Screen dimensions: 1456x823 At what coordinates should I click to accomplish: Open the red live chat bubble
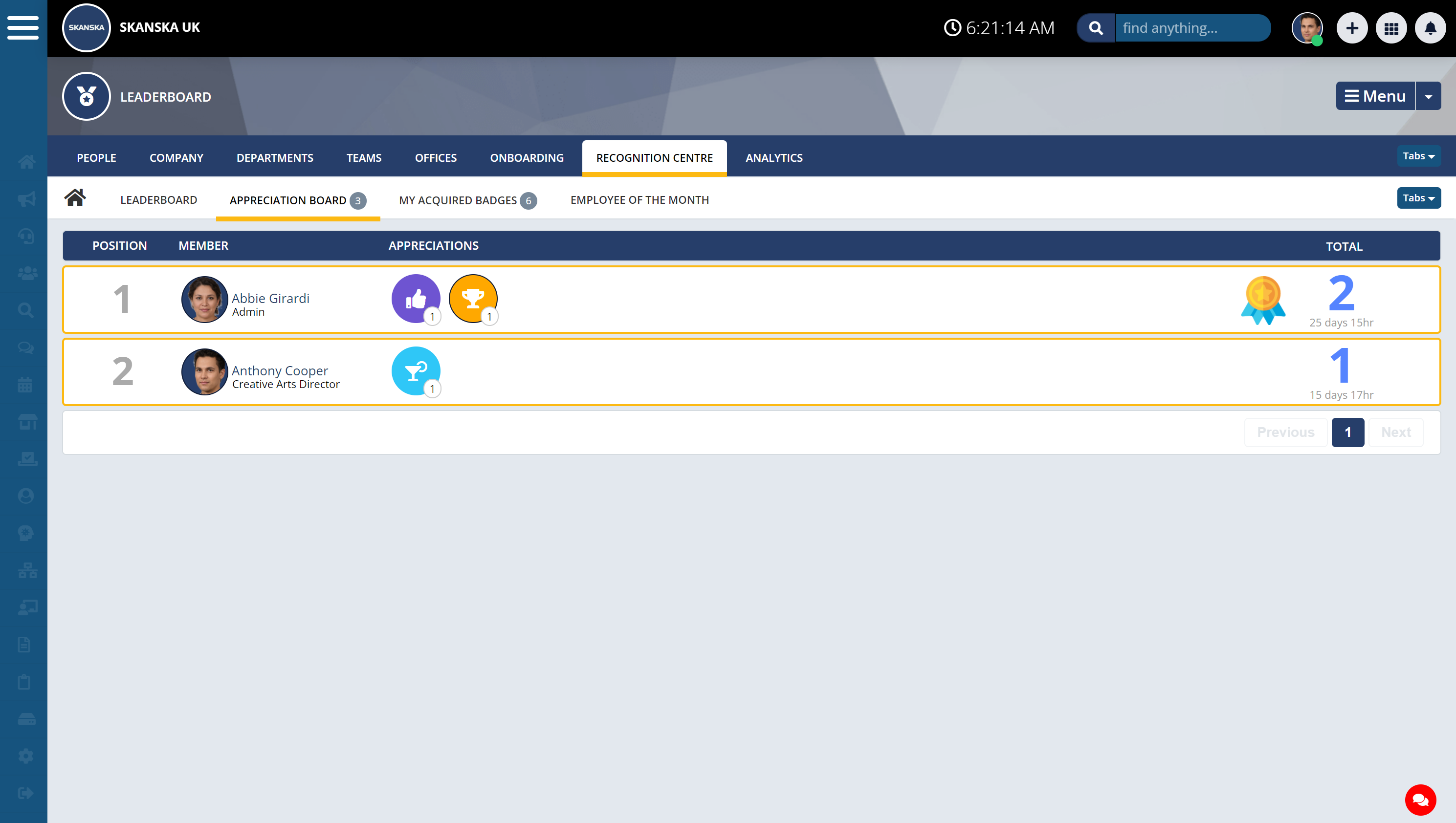[1420, 799]
